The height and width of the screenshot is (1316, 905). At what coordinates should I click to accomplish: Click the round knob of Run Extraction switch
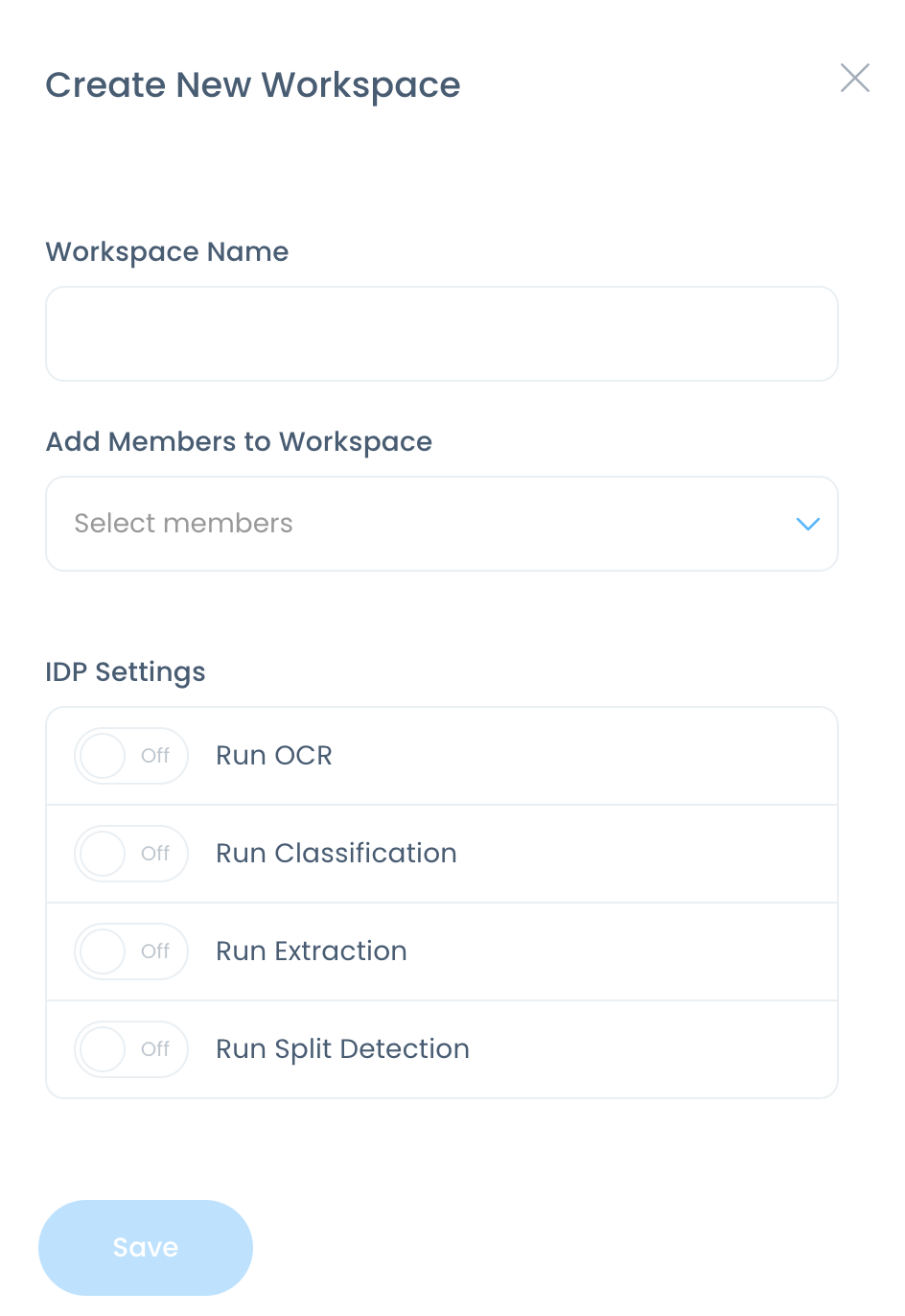click(103, 952)
